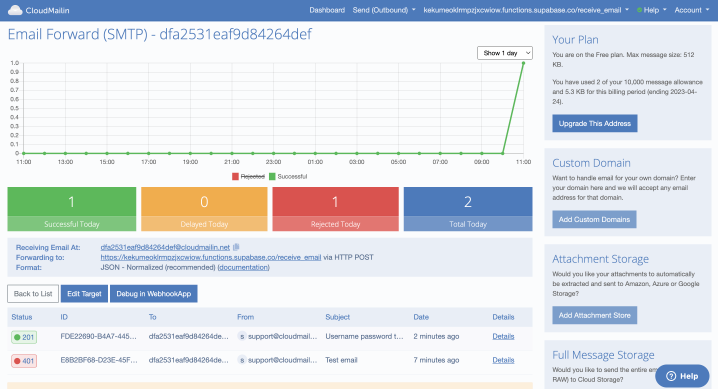Click the red 401 status badge

pyautogui.click(x=24, y=361)
